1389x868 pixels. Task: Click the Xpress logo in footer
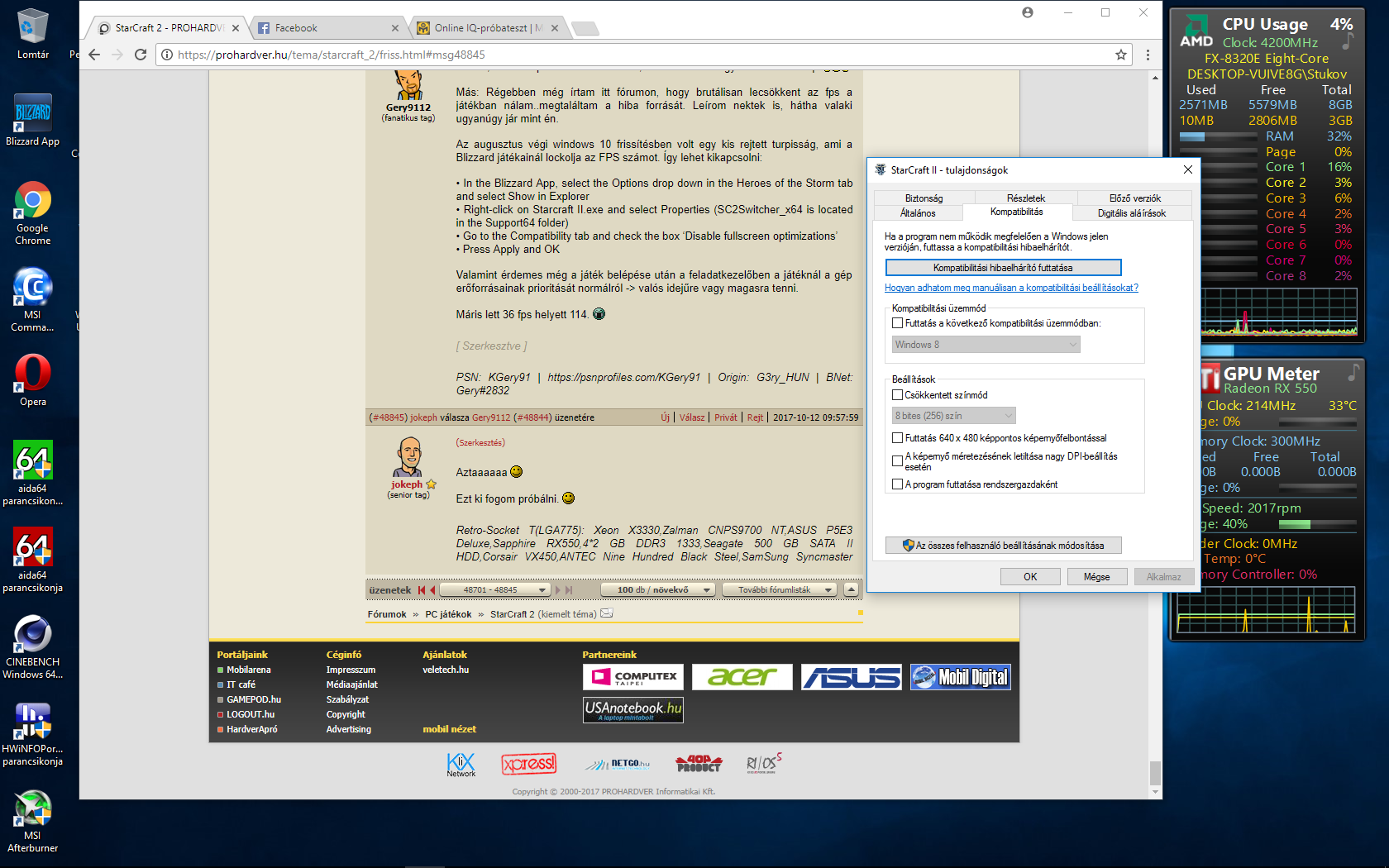click(529, 764)
